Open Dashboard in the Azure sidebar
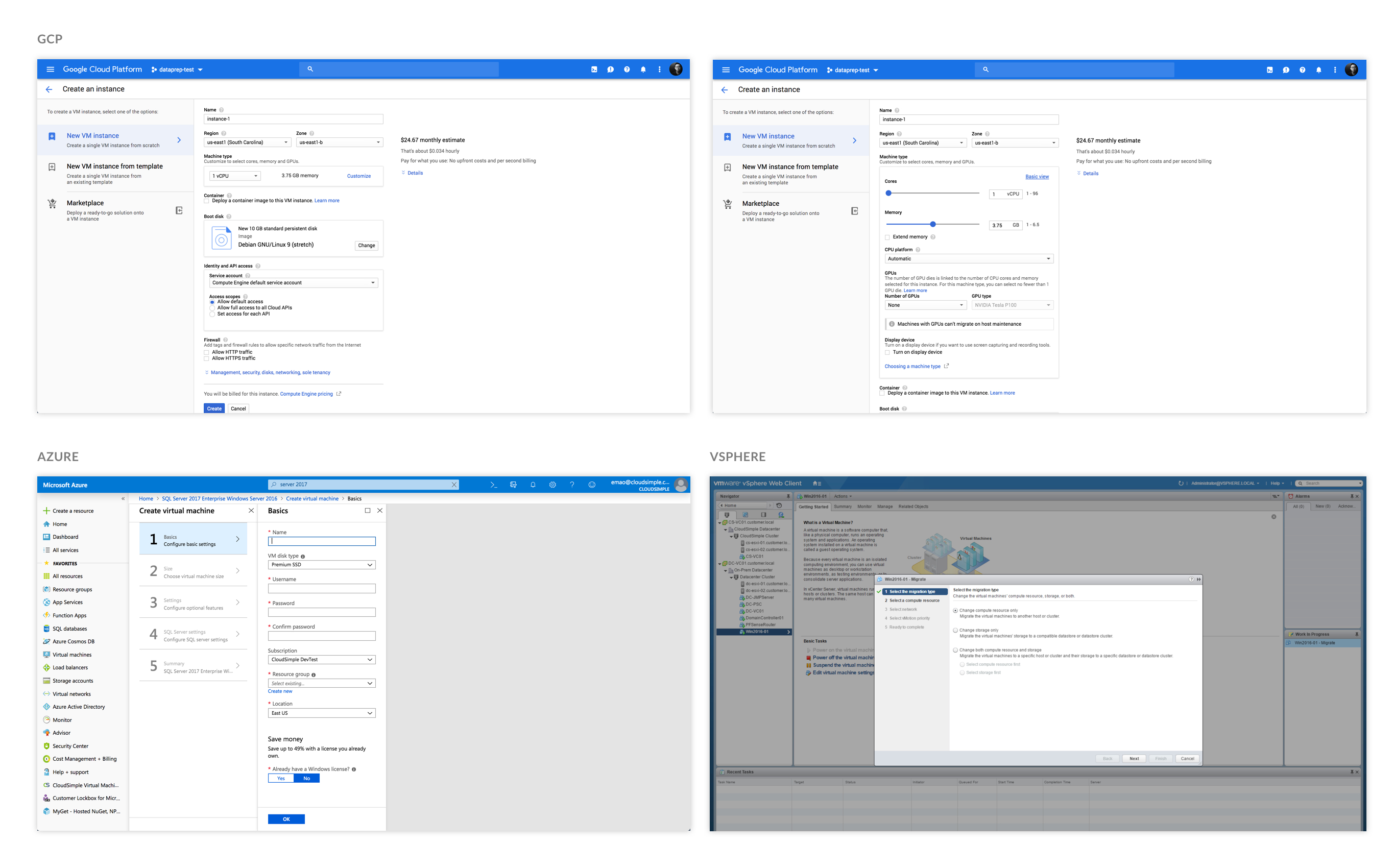The image size is (1394, 868). (x=60, y=537)
